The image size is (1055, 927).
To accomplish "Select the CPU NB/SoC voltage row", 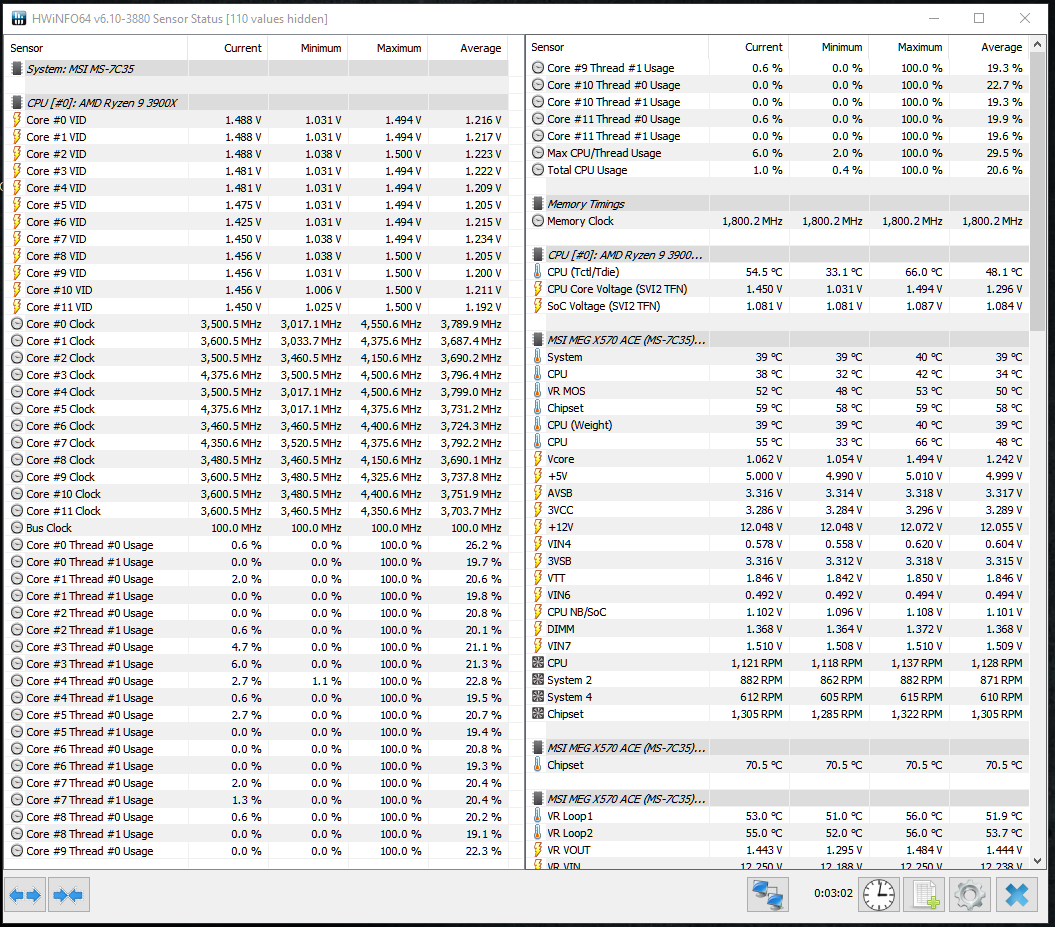I will click(778, 612).
